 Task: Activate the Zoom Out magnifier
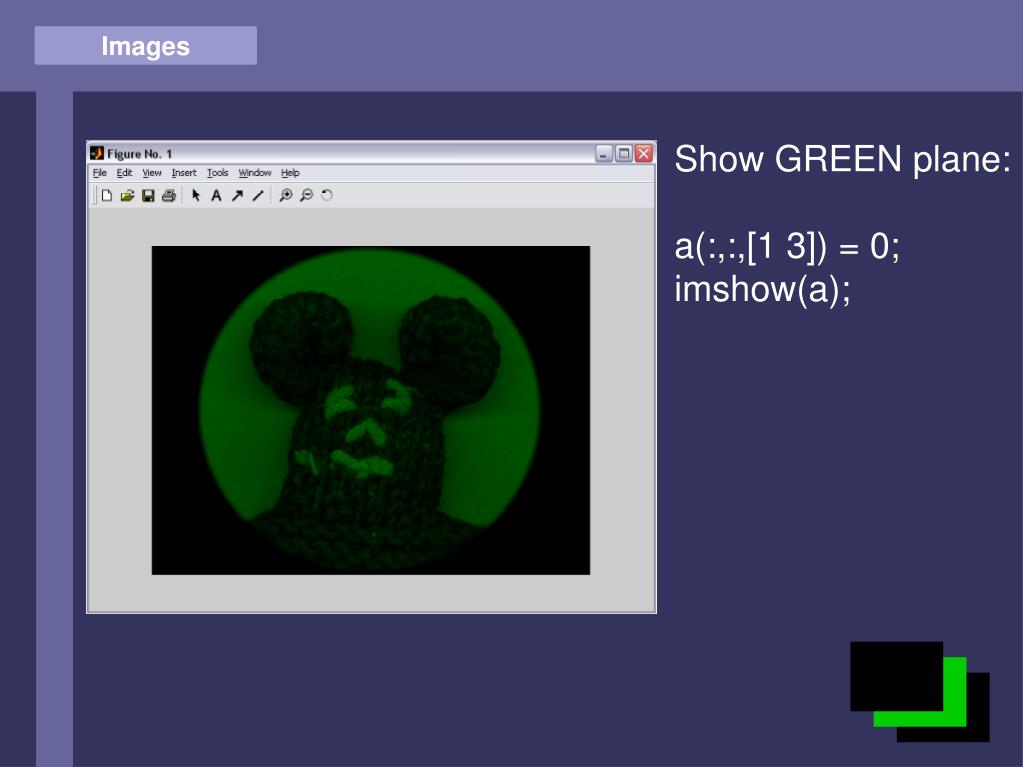(307, 195)
